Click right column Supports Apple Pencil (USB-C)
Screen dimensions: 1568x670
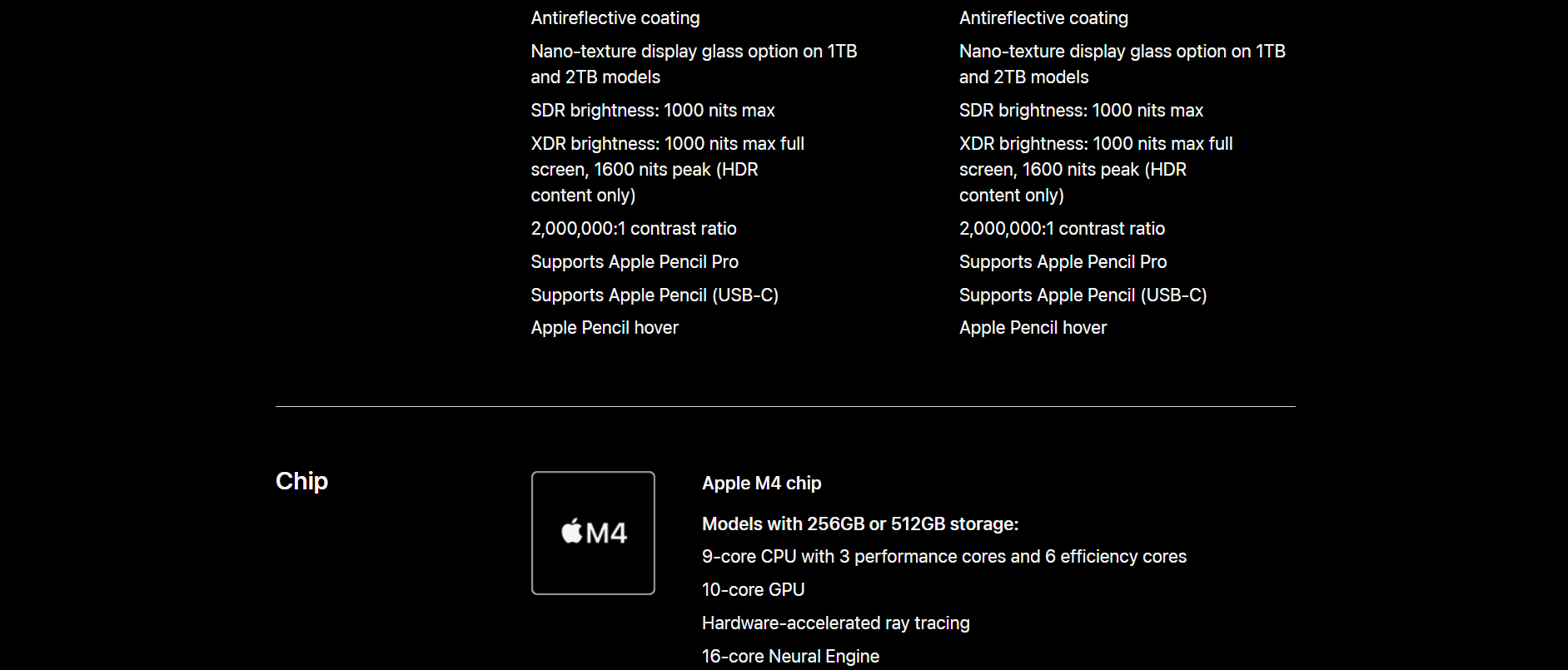[x=1083, y=295]
